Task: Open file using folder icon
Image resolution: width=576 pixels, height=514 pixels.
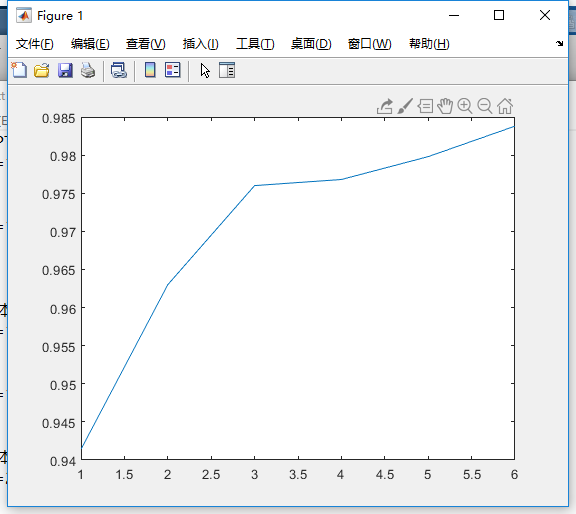Action: pos(42,70)
